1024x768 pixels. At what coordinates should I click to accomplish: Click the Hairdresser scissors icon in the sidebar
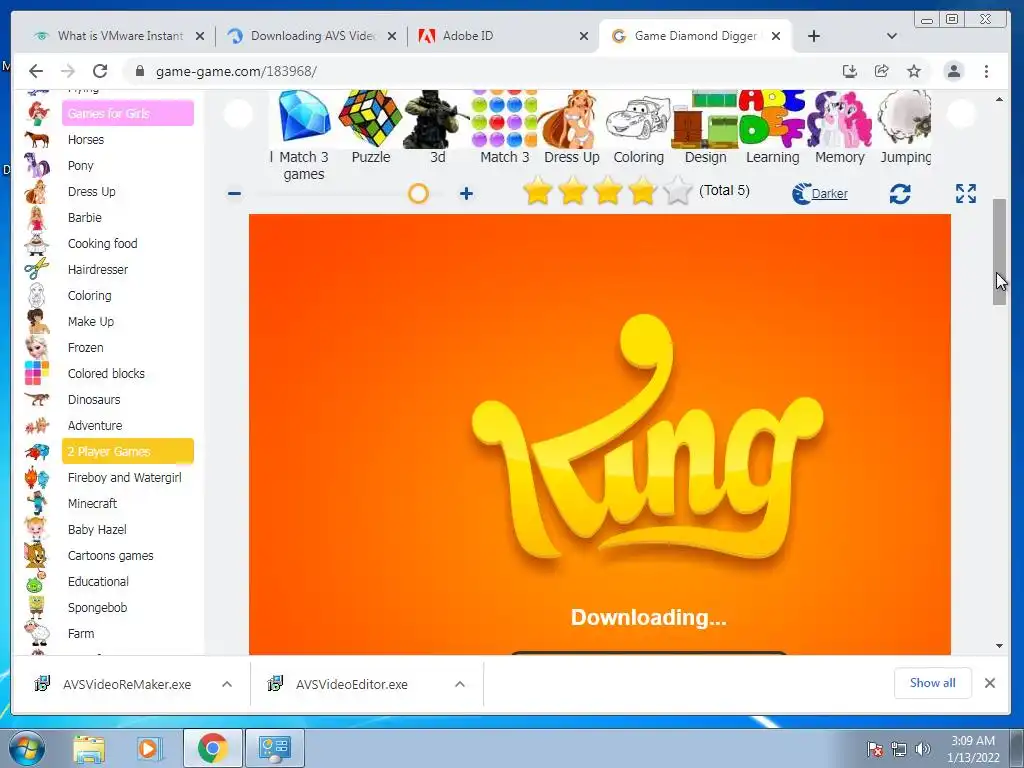(x=37, y=269)
